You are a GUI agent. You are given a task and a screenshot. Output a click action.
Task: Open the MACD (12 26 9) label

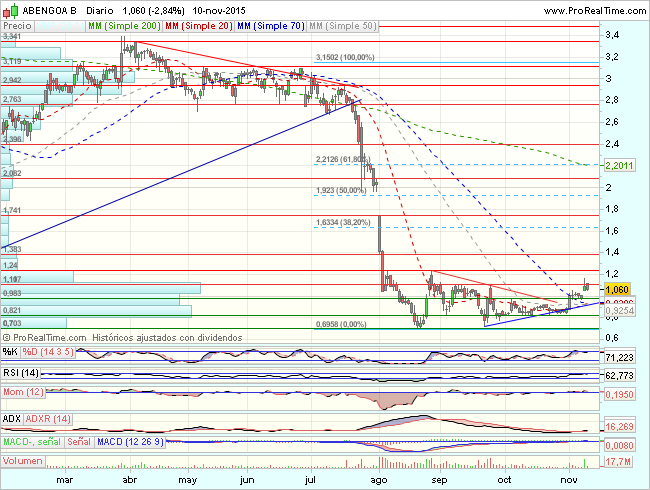[x=130, y=442]
